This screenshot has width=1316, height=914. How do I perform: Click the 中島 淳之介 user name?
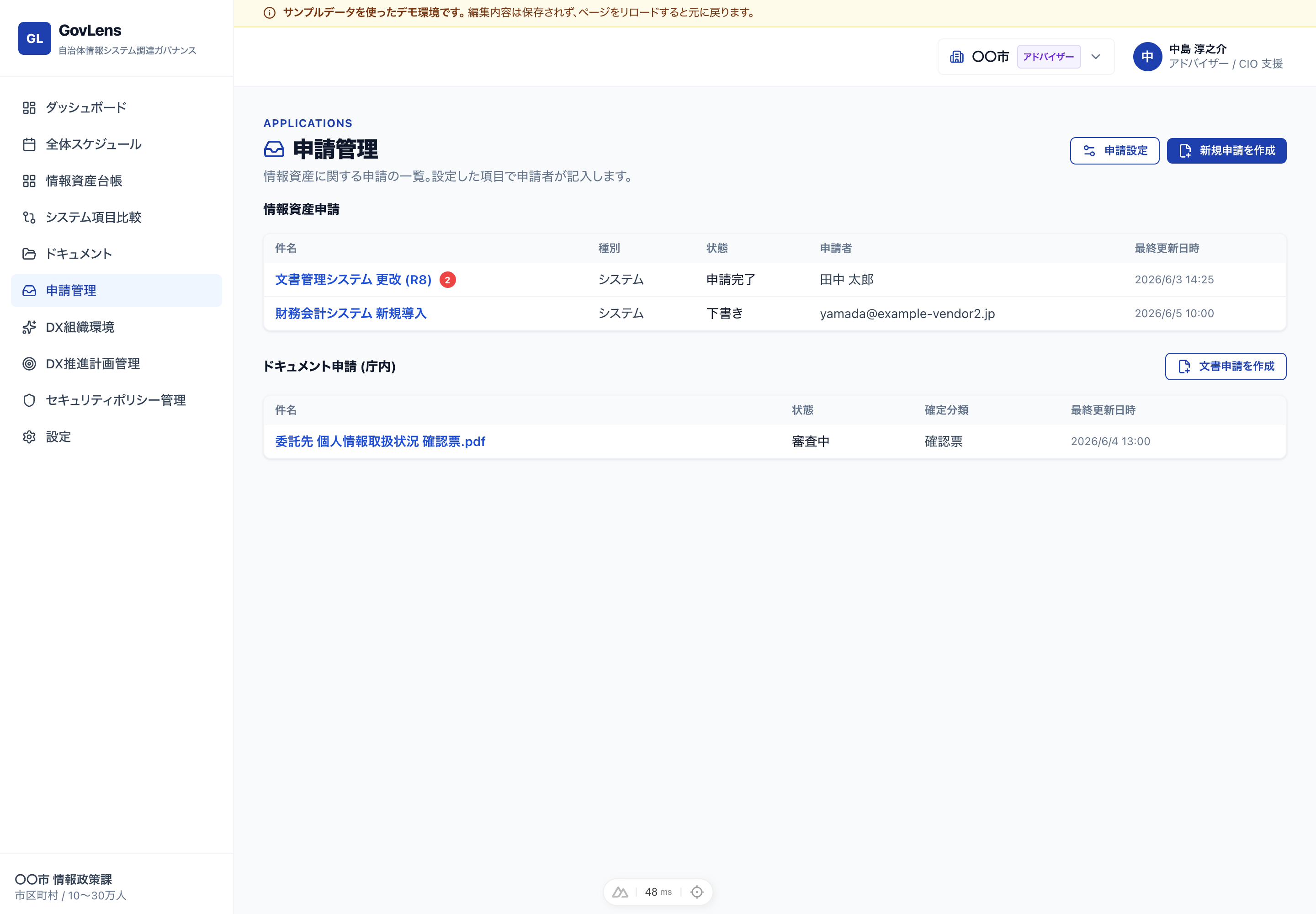click(x=1198, y=49)
